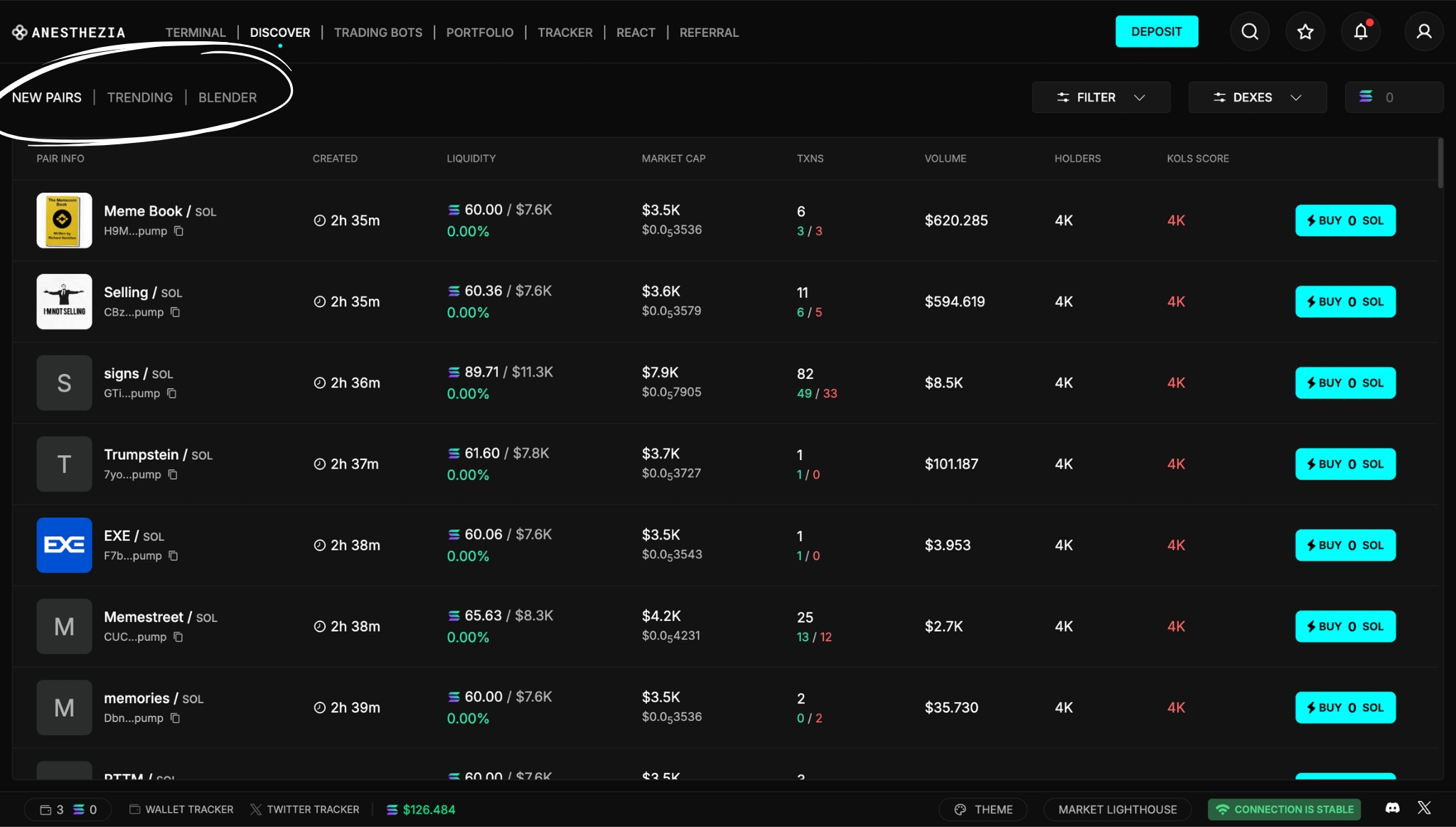Open the user profile icon
1456x827 pixels.
pyautogui.click(x=1423, y=31)
